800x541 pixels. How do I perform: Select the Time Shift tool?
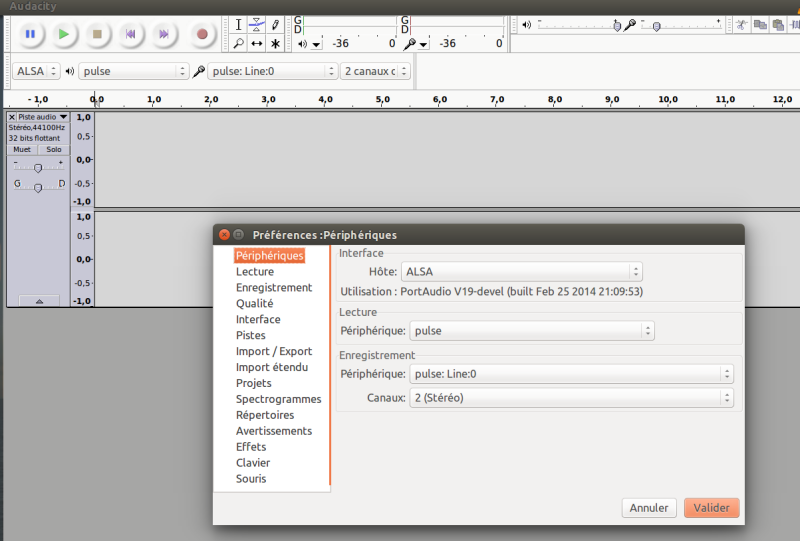click(257, 44)
